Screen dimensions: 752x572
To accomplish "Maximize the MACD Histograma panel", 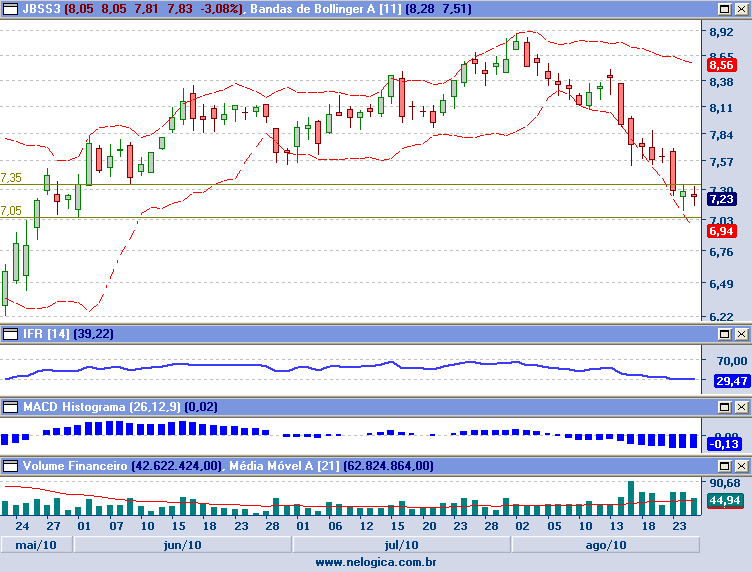I will pos(725,407).
